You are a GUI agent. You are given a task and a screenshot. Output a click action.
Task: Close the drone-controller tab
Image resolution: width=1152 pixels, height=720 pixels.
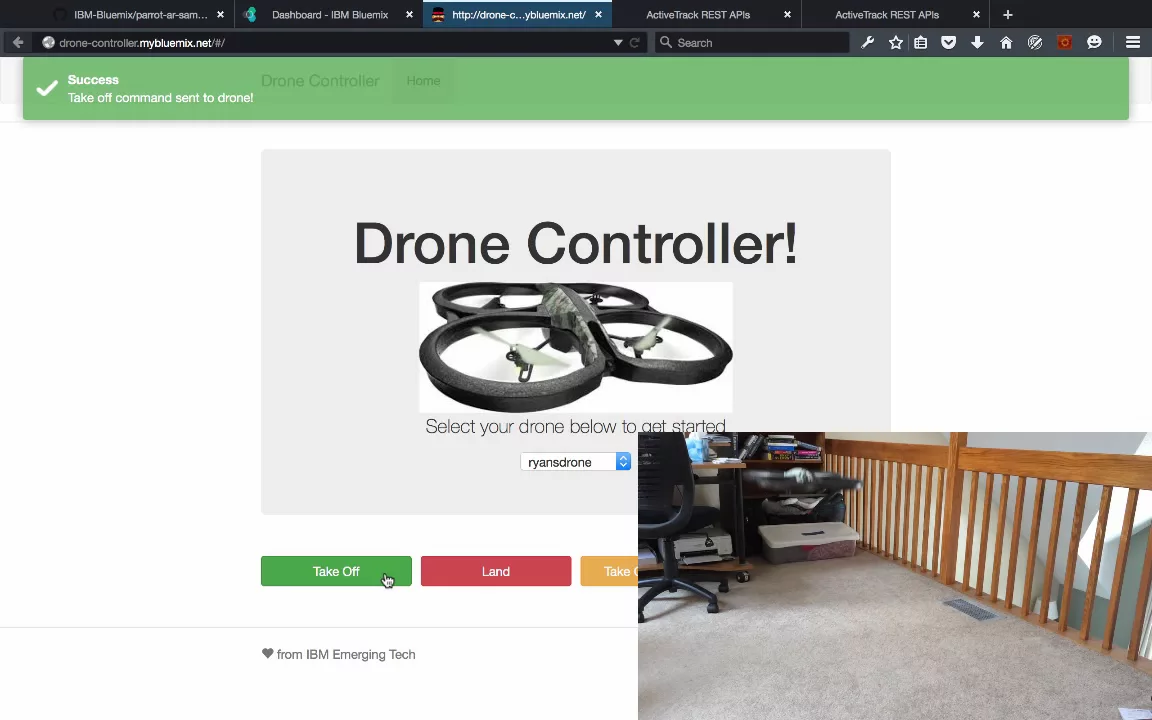(598, 15)
